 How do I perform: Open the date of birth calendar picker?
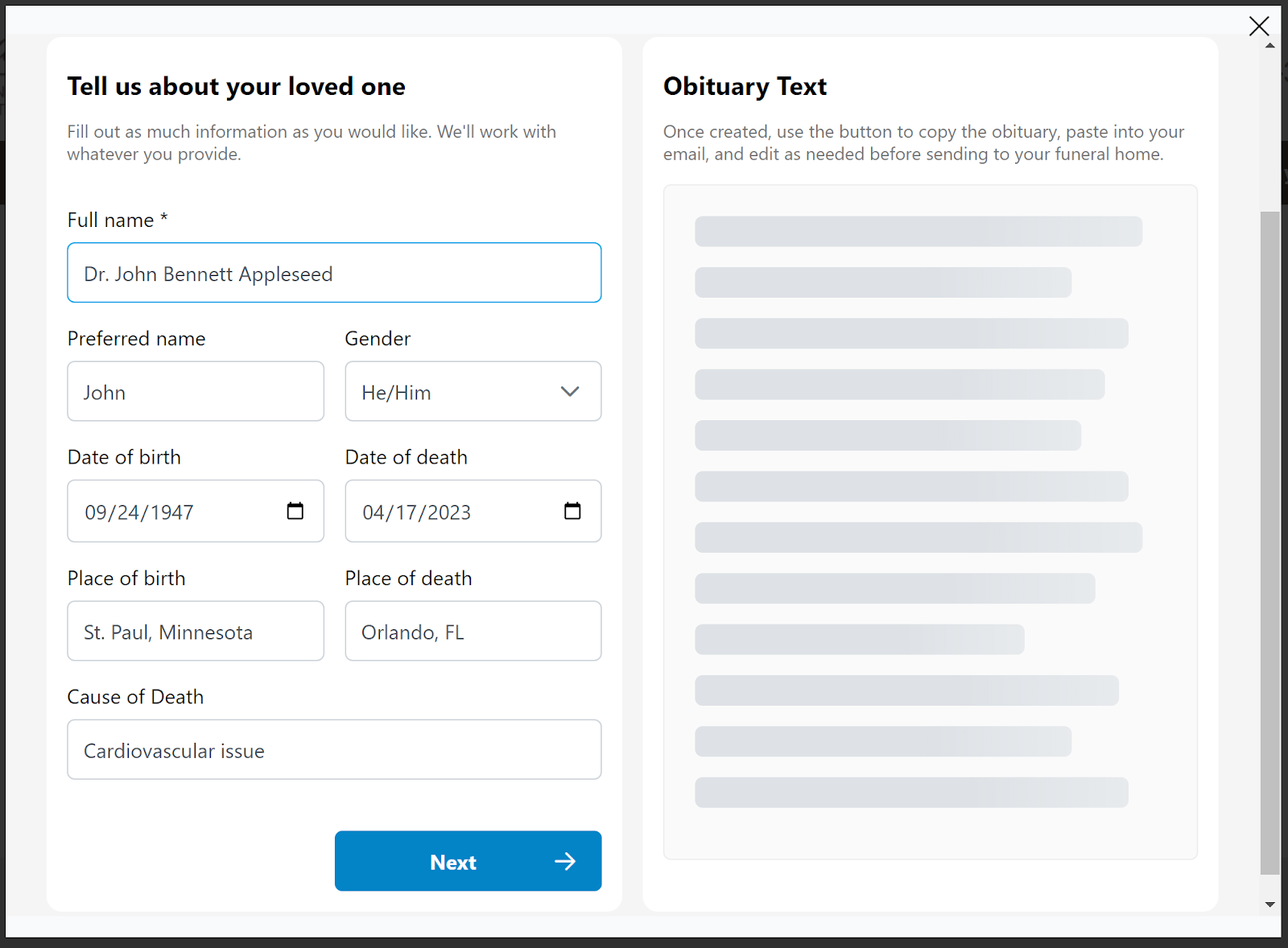[295, 511]
